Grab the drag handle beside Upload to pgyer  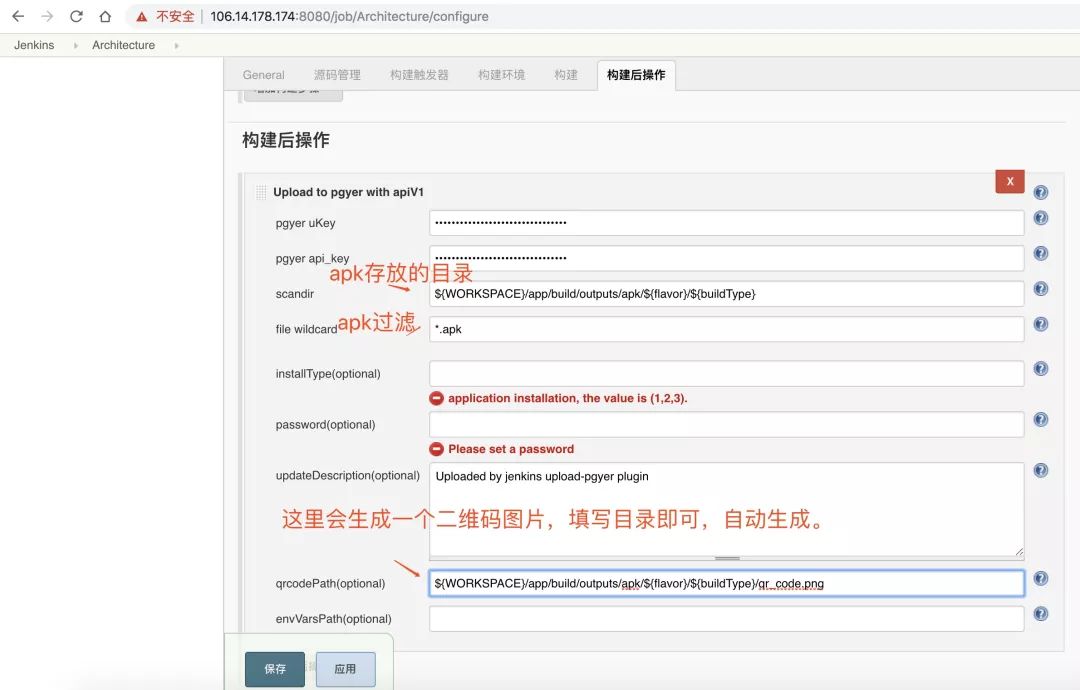(x=261, y=192)
